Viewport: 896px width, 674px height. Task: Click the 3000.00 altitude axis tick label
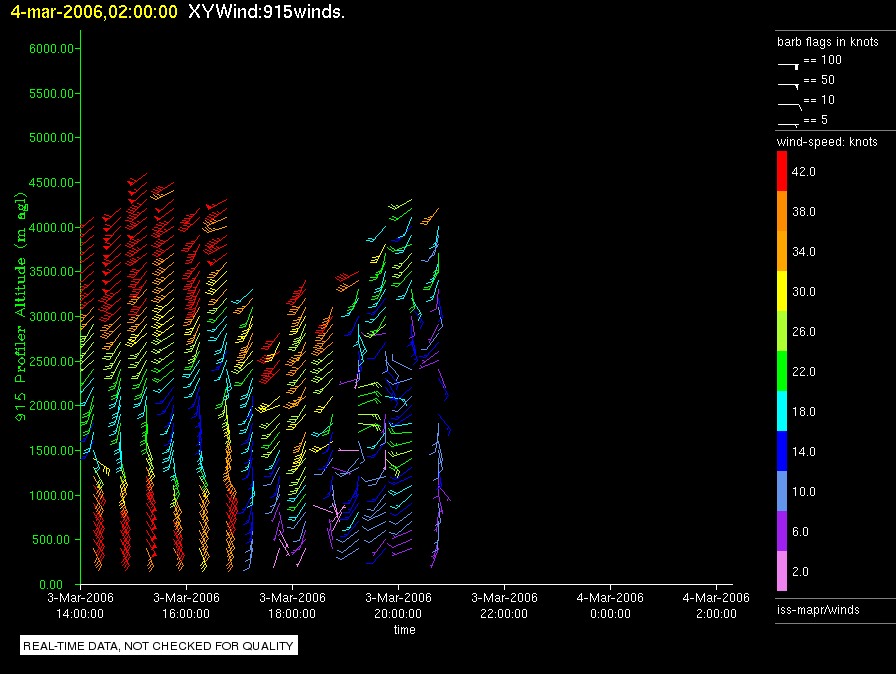[52, 316]
